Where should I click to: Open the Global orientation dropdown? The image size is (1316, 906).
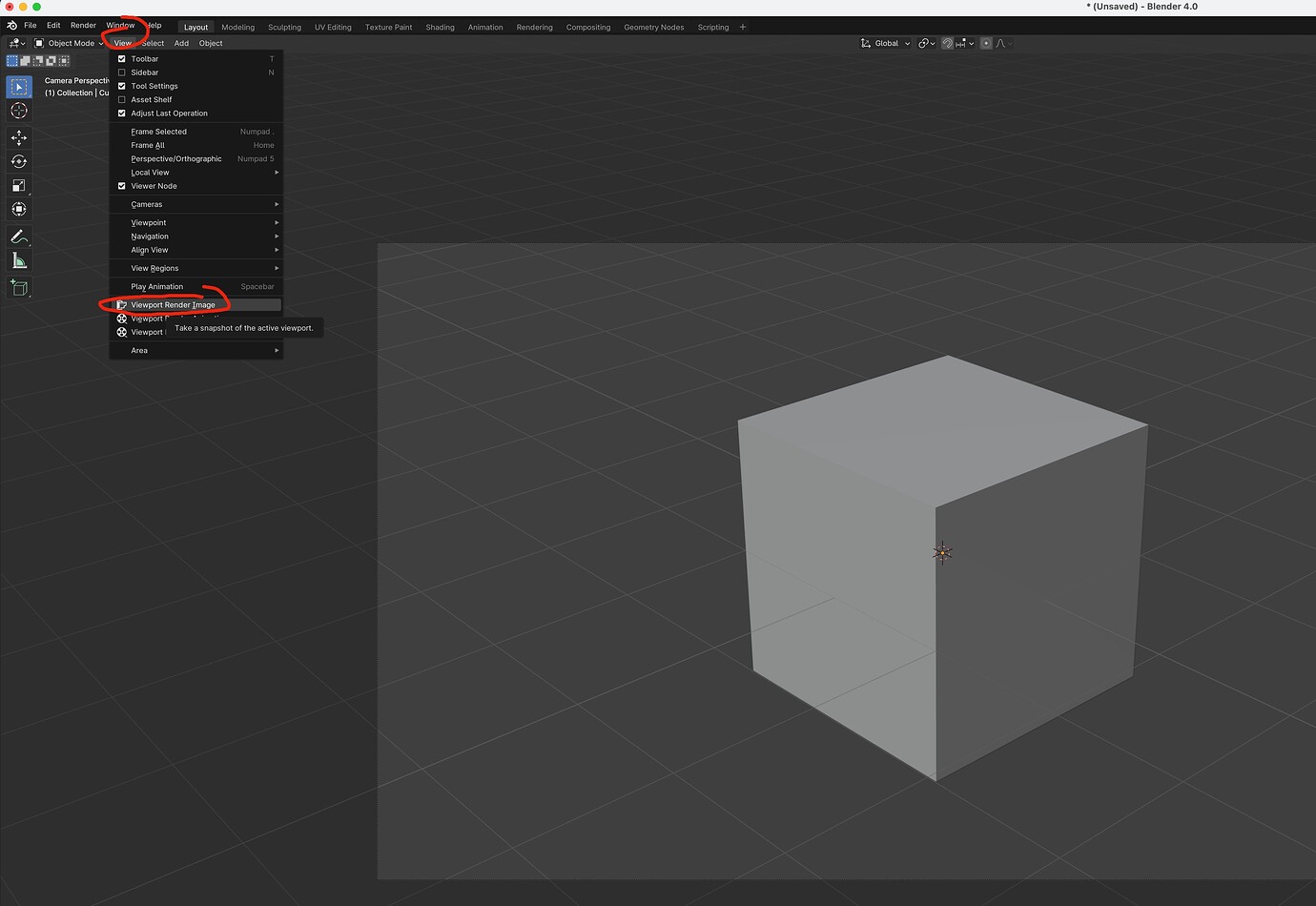[886, 43]
